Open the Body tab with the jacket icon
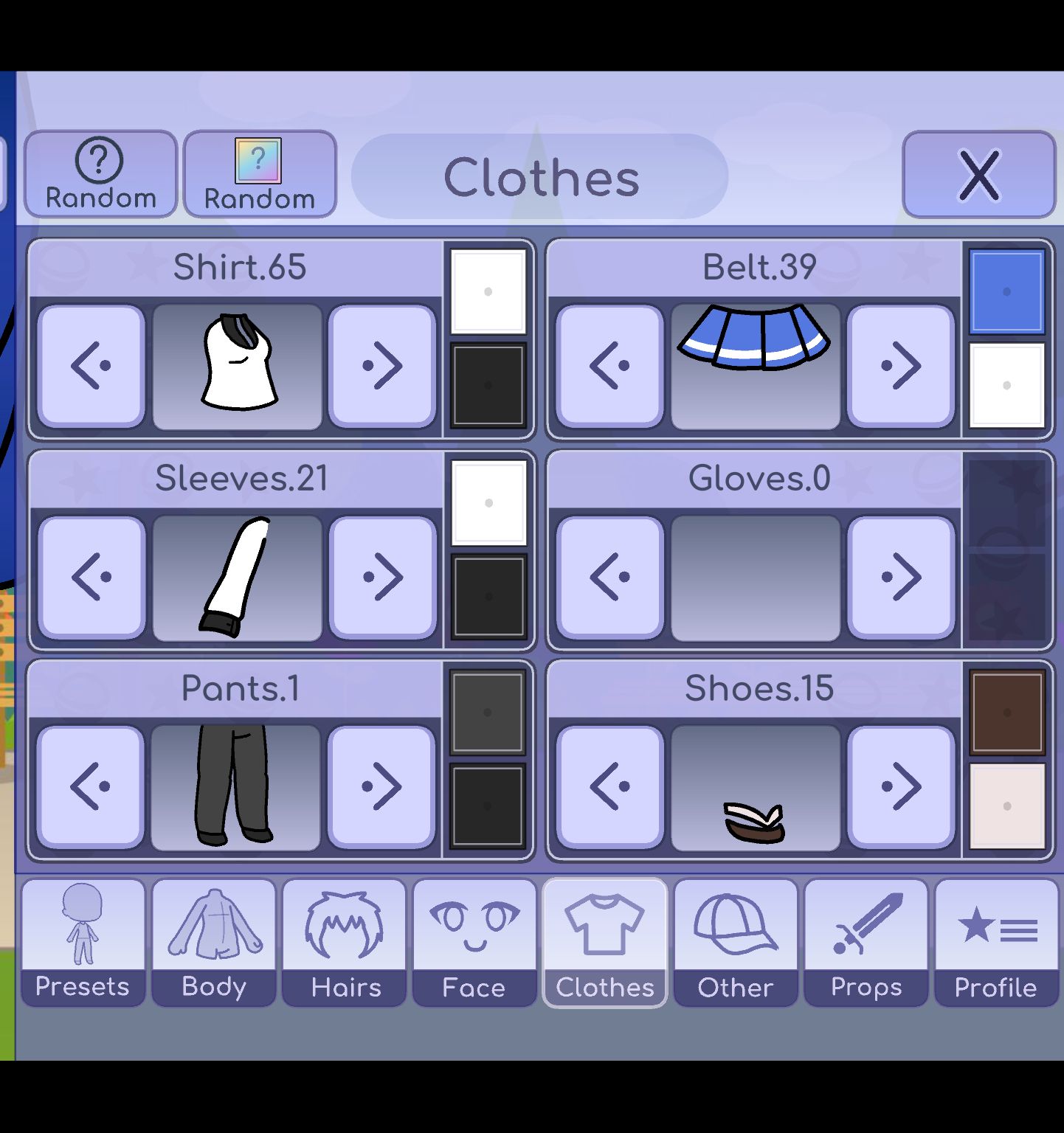 click(214, 943)
